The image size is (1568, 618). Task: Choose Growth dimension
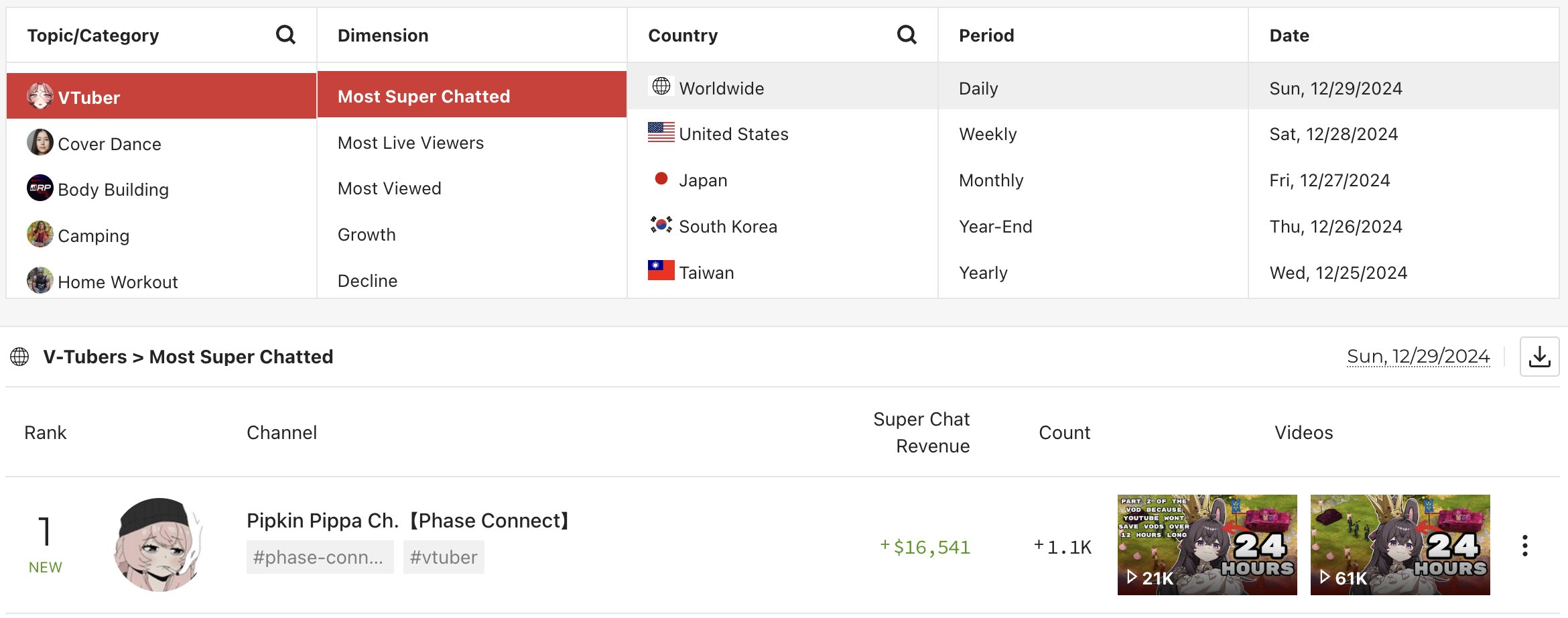472,235
